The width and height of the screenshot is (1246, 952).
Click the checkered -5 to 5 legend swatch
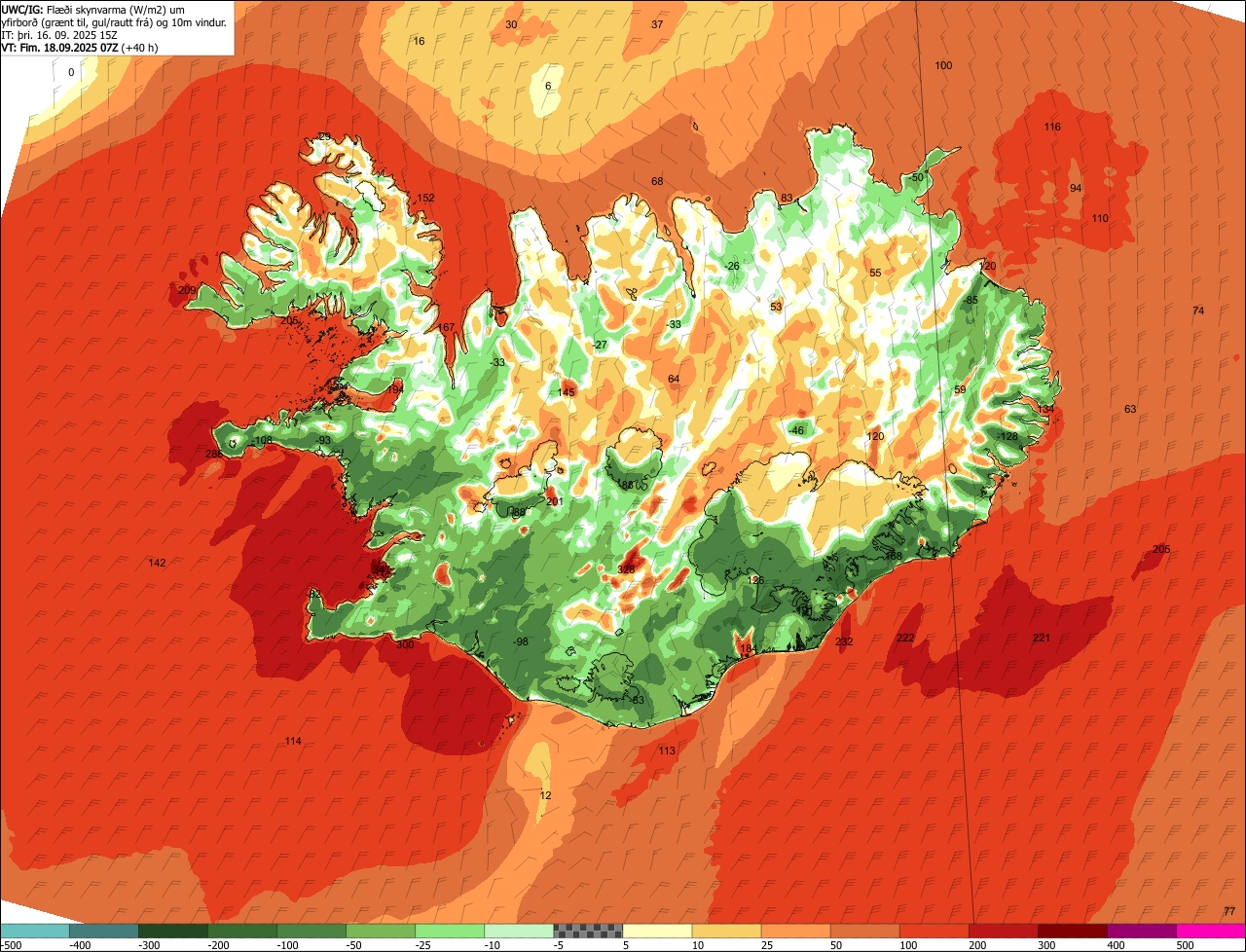tap(588, 931)
